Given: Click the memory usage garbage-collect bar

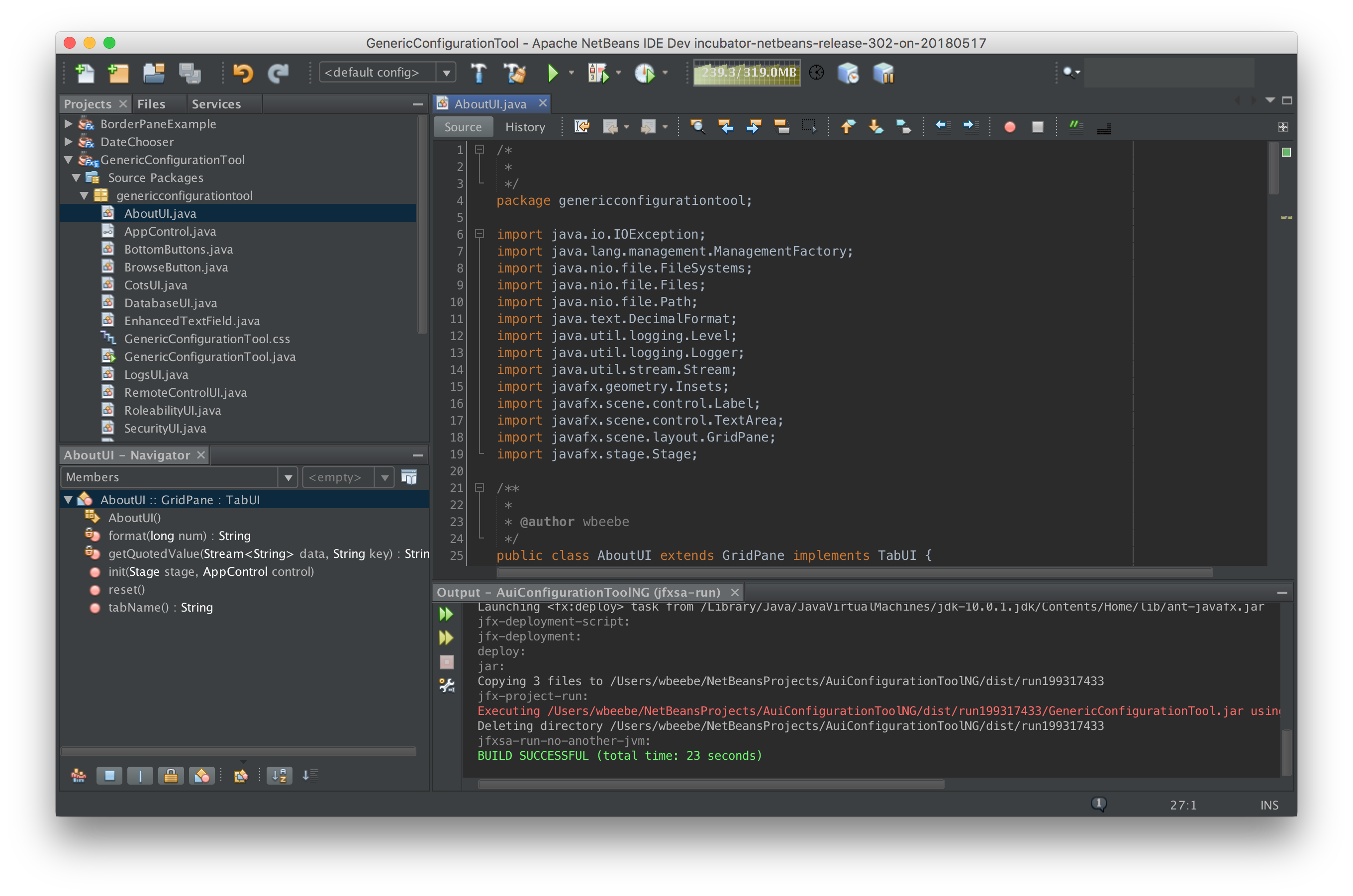Looking at the screenshot, I should click(x=747, y=73).
